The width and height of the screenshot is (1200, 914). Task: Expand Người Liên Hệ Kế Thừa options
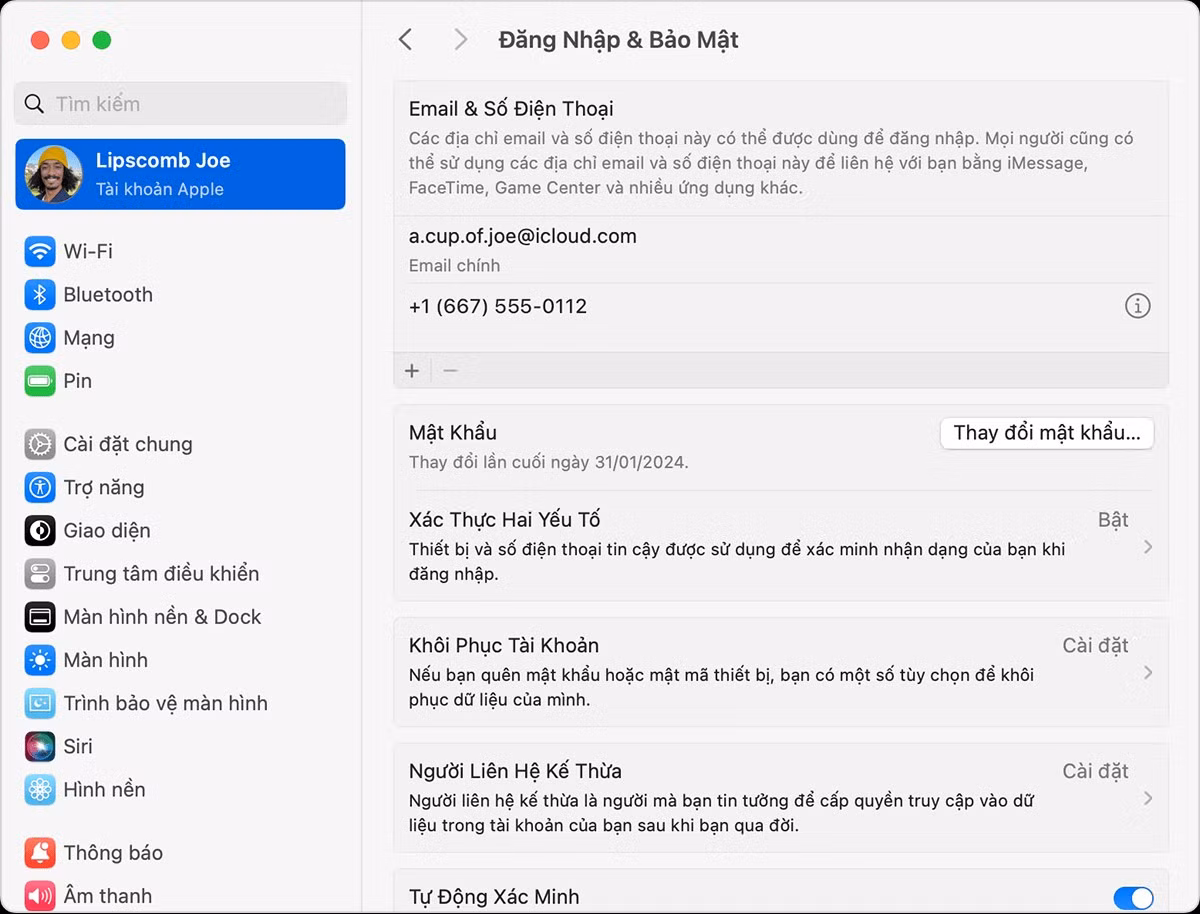point(1148,798)
